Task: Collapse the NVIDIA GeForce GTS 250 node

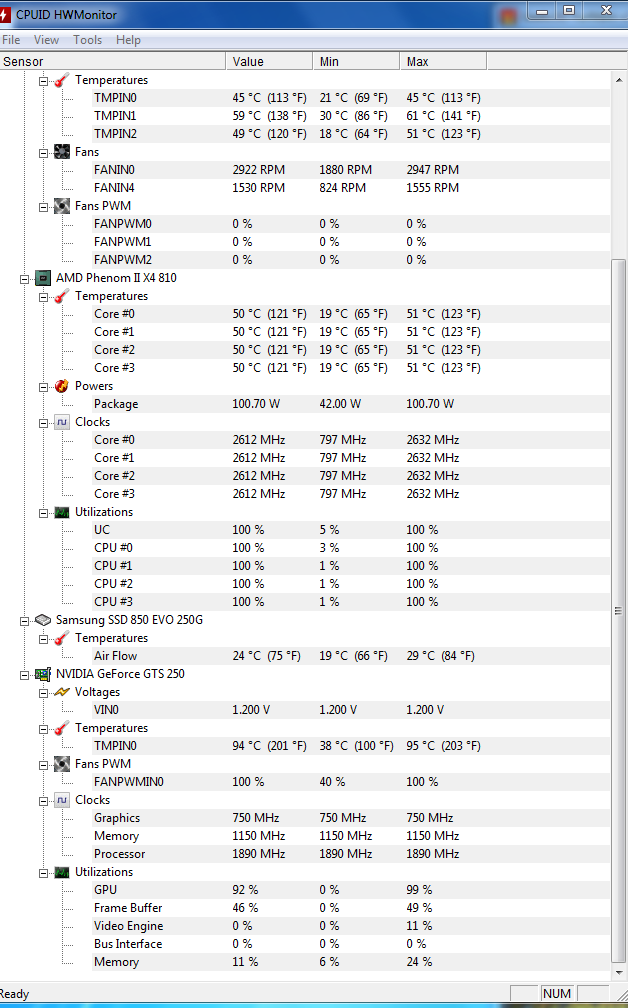Action: click(x=25, y=674)
